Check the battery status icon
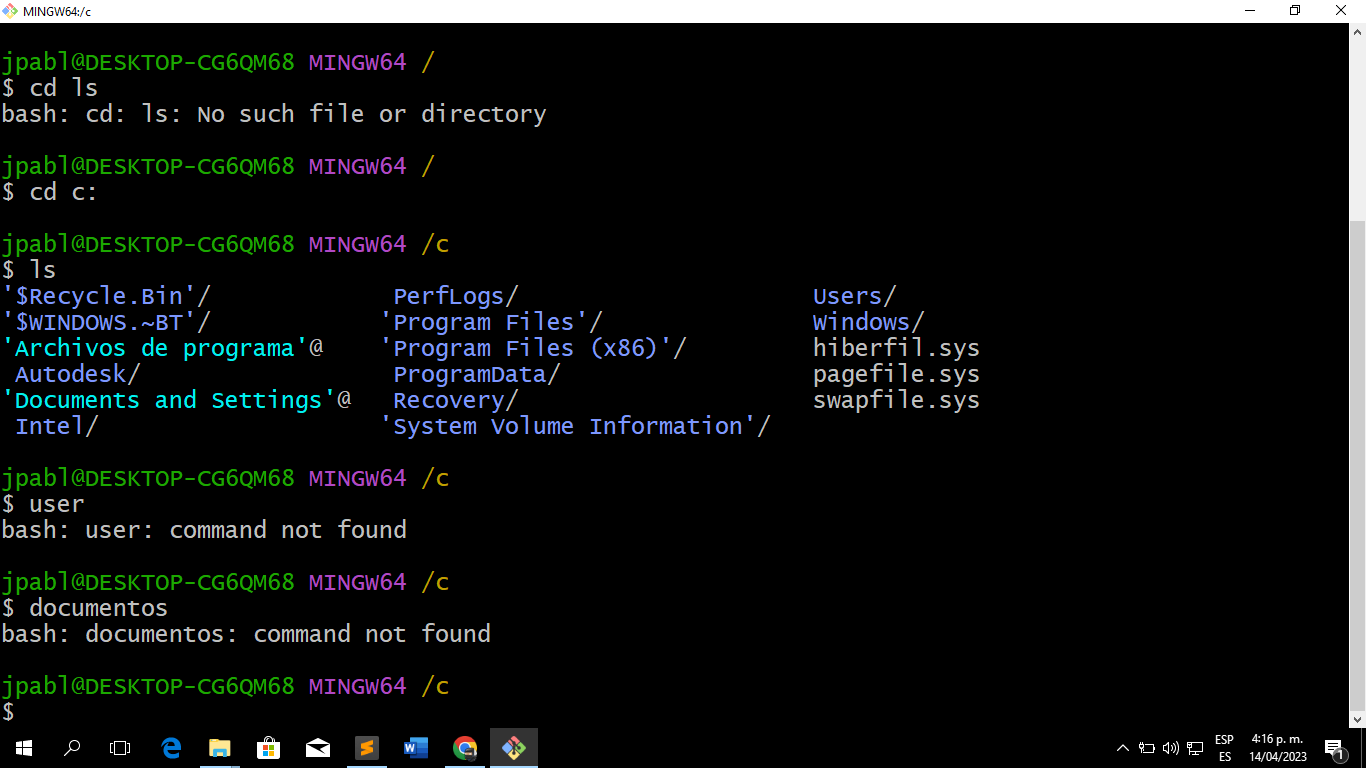This screenshot has height=768, width=1366. (1147, 748)
